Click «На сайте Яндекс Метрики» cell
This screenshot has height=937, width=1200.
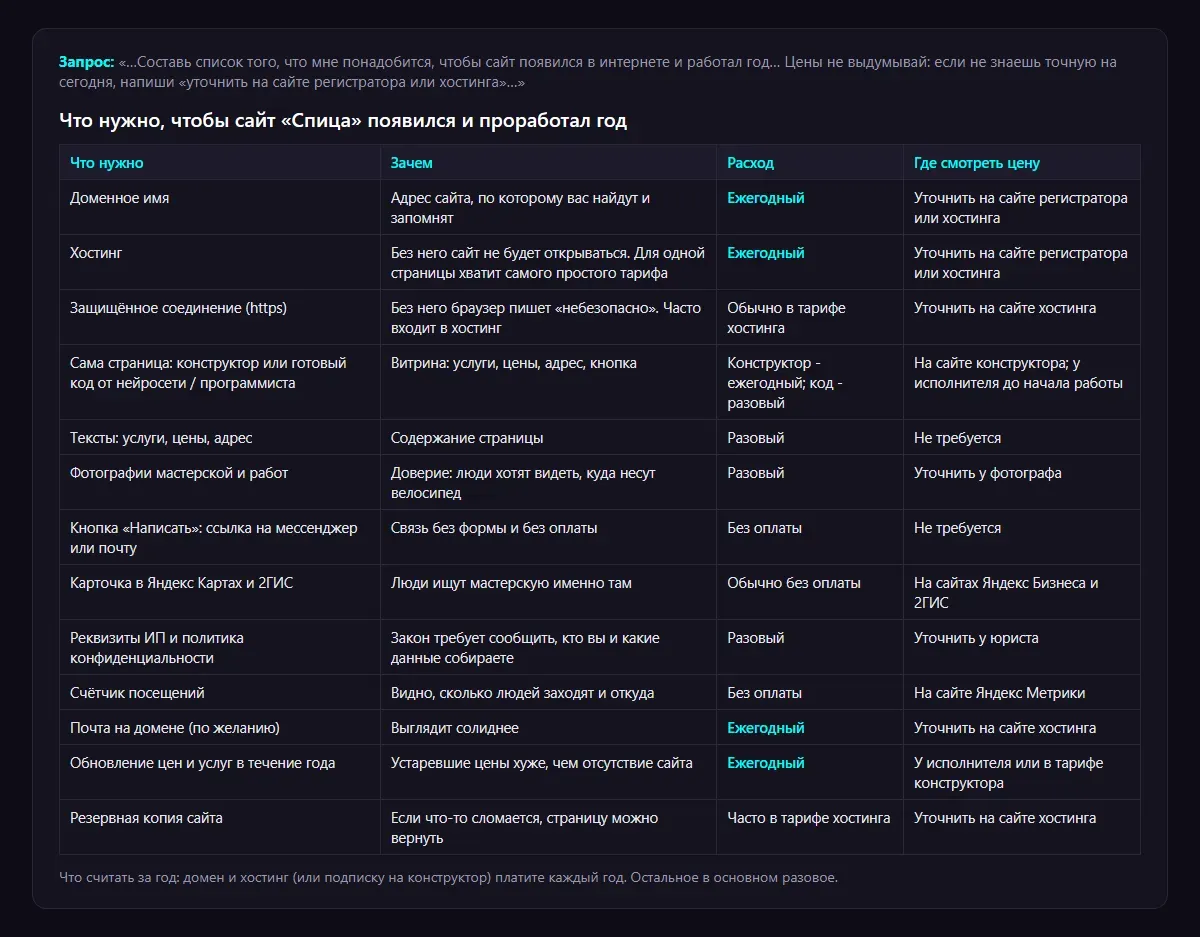(x=1022, y=693)
